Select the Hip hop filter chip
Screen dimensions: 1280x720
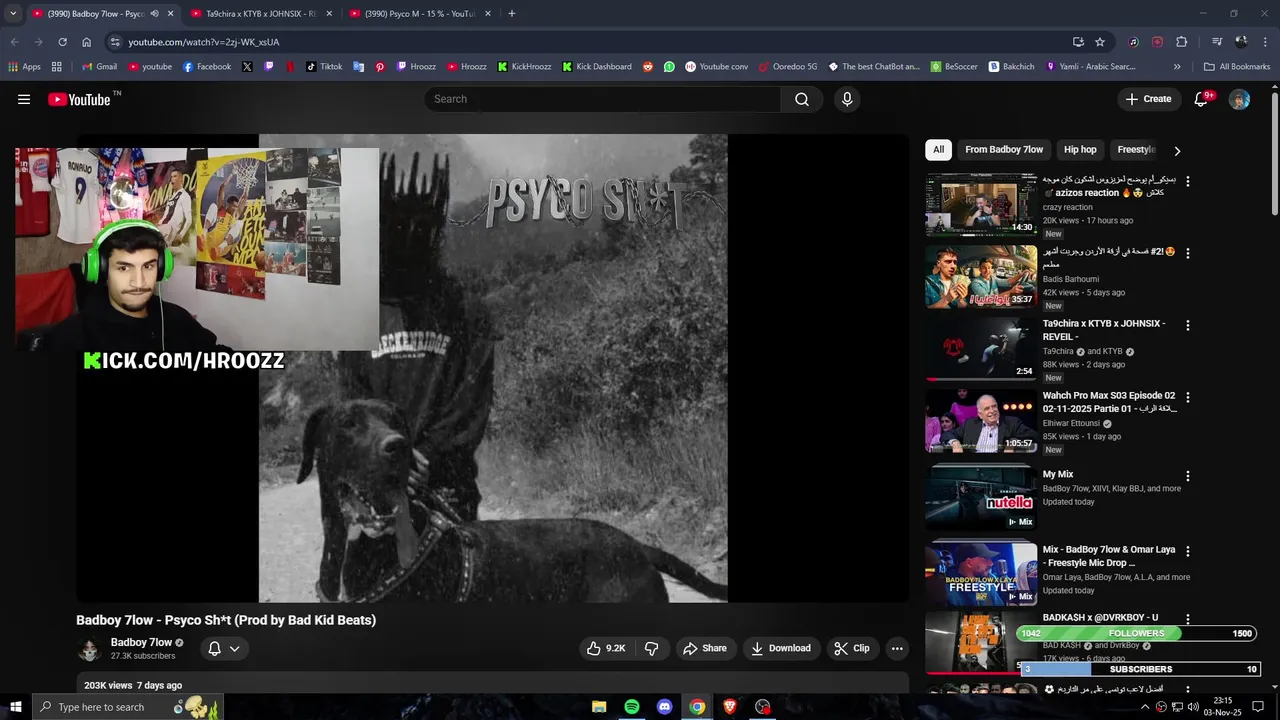pos(1080,150)
